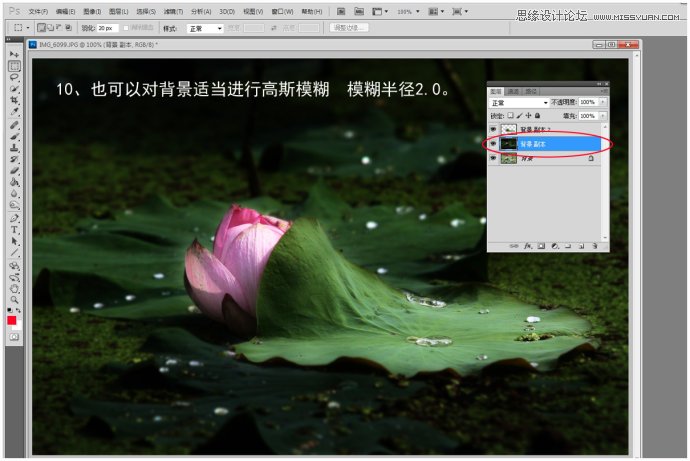Open the 窗口(W) menu

282,11
